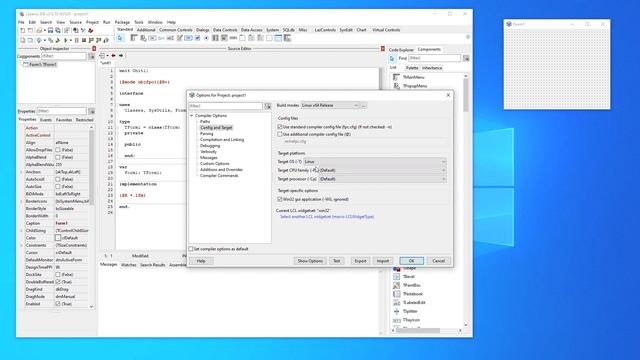Pick the TRadioButton palette icon
Viewport: 640px width, 360px height.
coord(206,38)
